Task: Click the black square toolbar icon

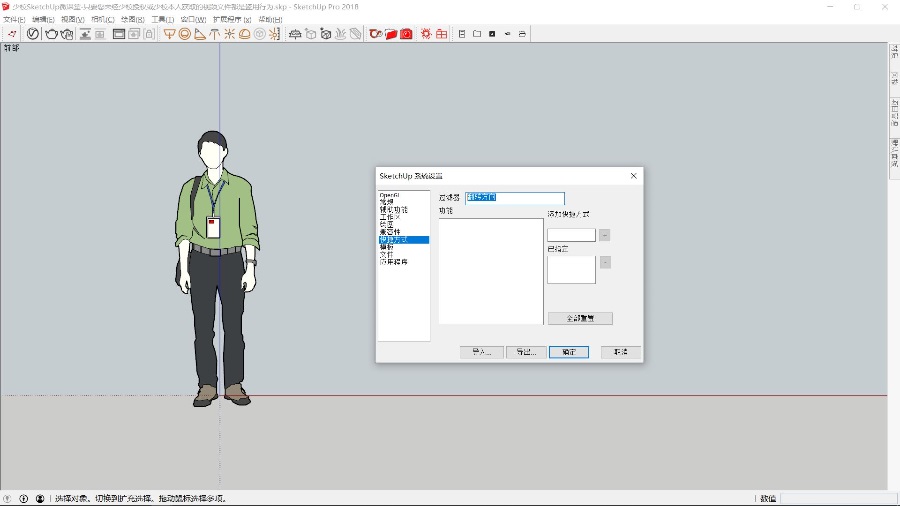Action: coord(492,34)
